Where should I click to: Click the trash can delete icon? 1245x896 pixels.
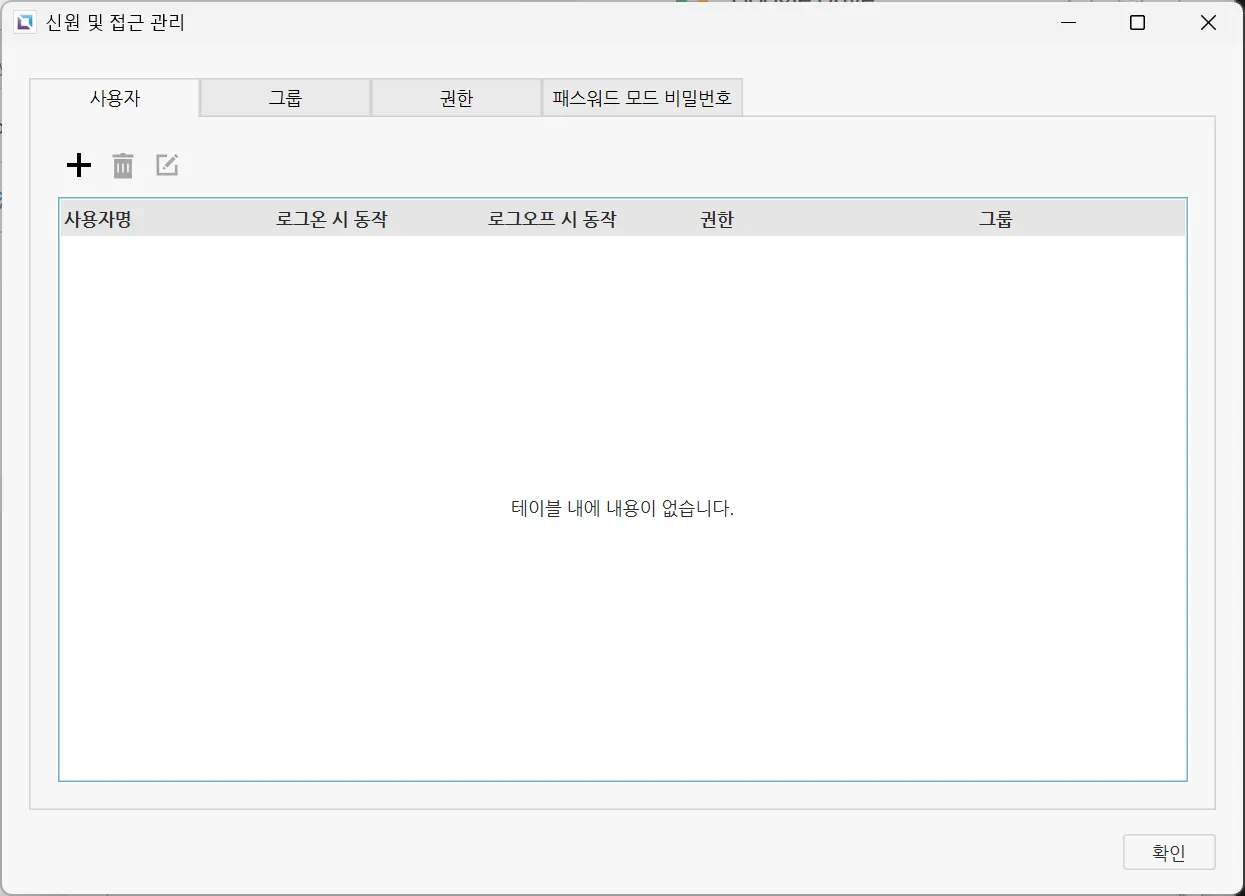pyautogui.click(x=123, y=166)
